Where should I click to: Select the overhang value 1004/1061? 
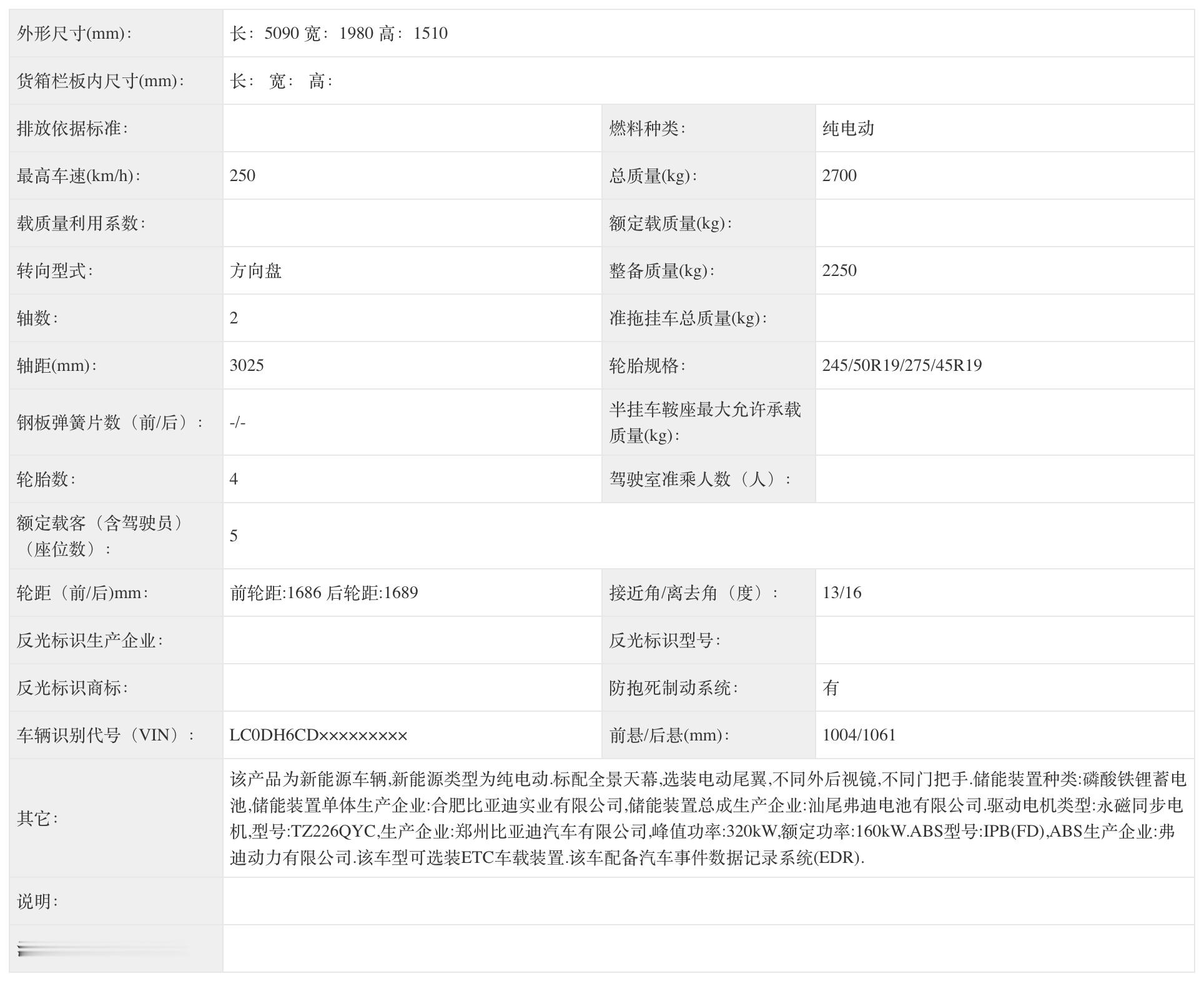(x=859, y=735)
